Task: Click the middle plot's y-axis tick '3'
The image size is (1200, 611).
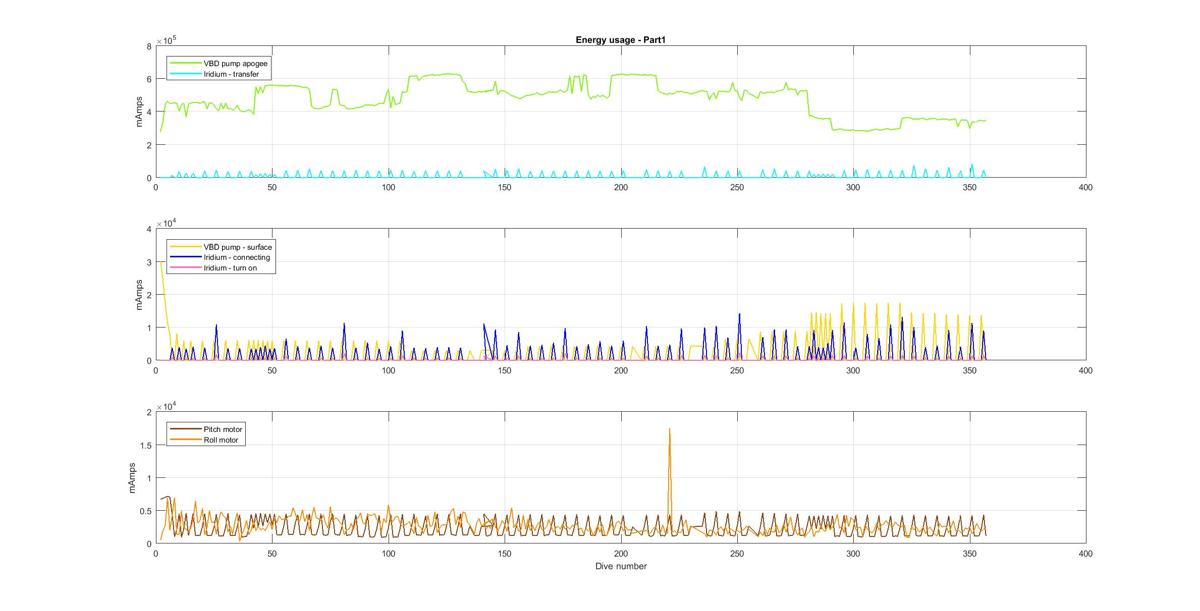Action: (x=149, y=262)
